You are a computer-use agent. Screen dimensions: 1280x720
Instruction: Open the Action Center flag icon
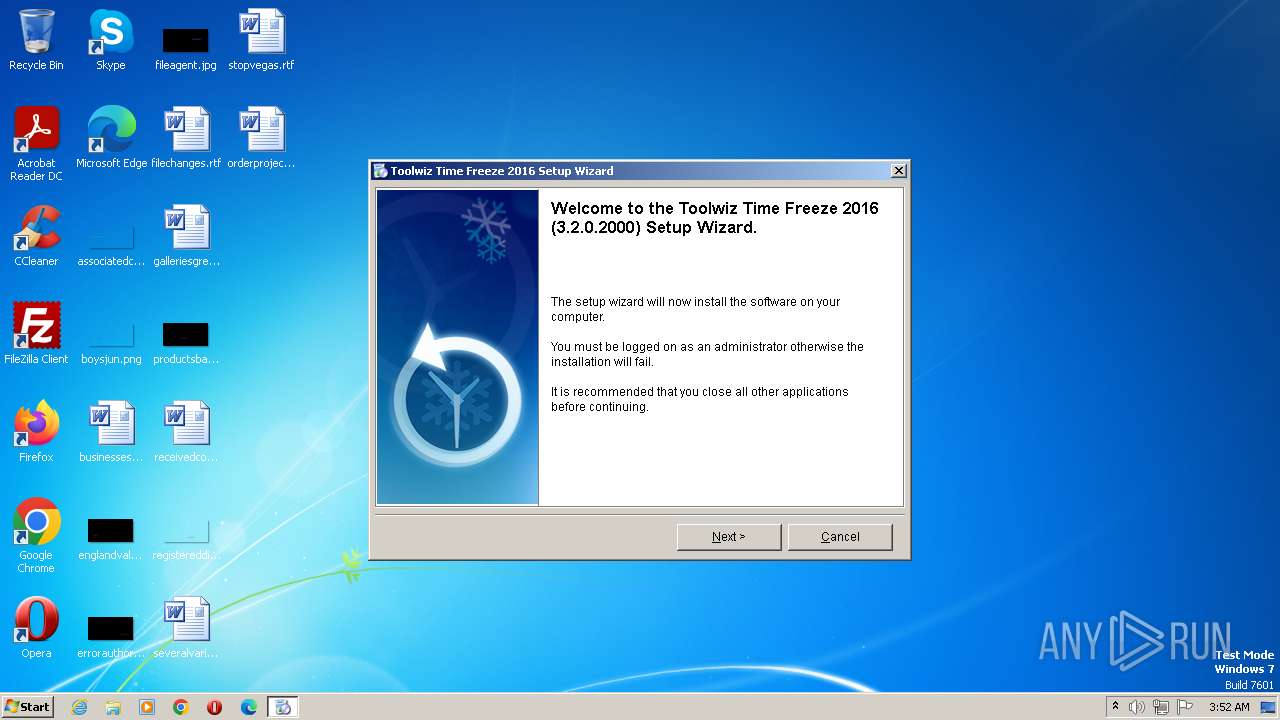click(x=1185, y=707)
